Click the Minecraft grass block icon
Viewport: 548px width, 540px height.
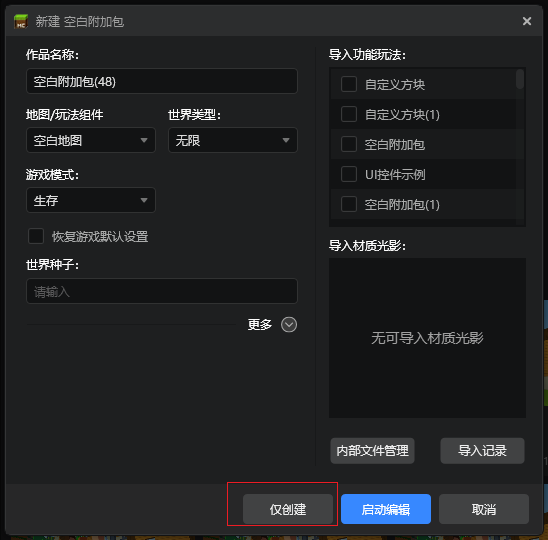click(21, 22)
